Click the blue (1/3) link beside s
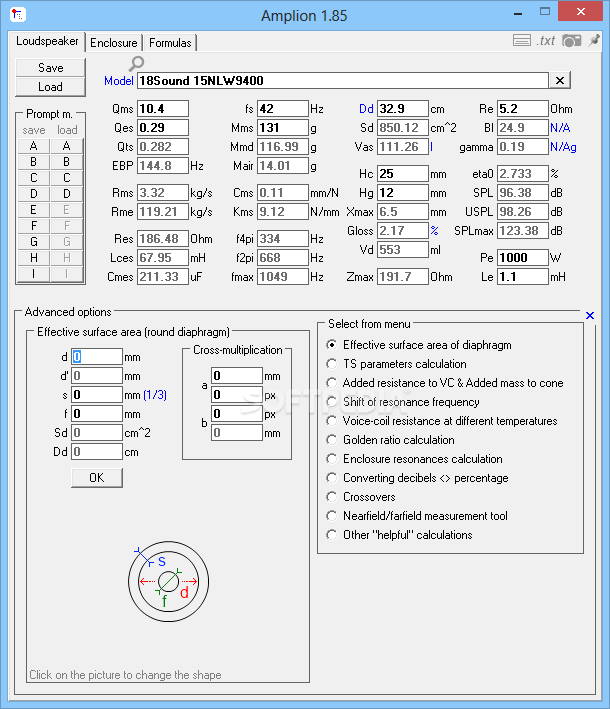 pos(155,395)
